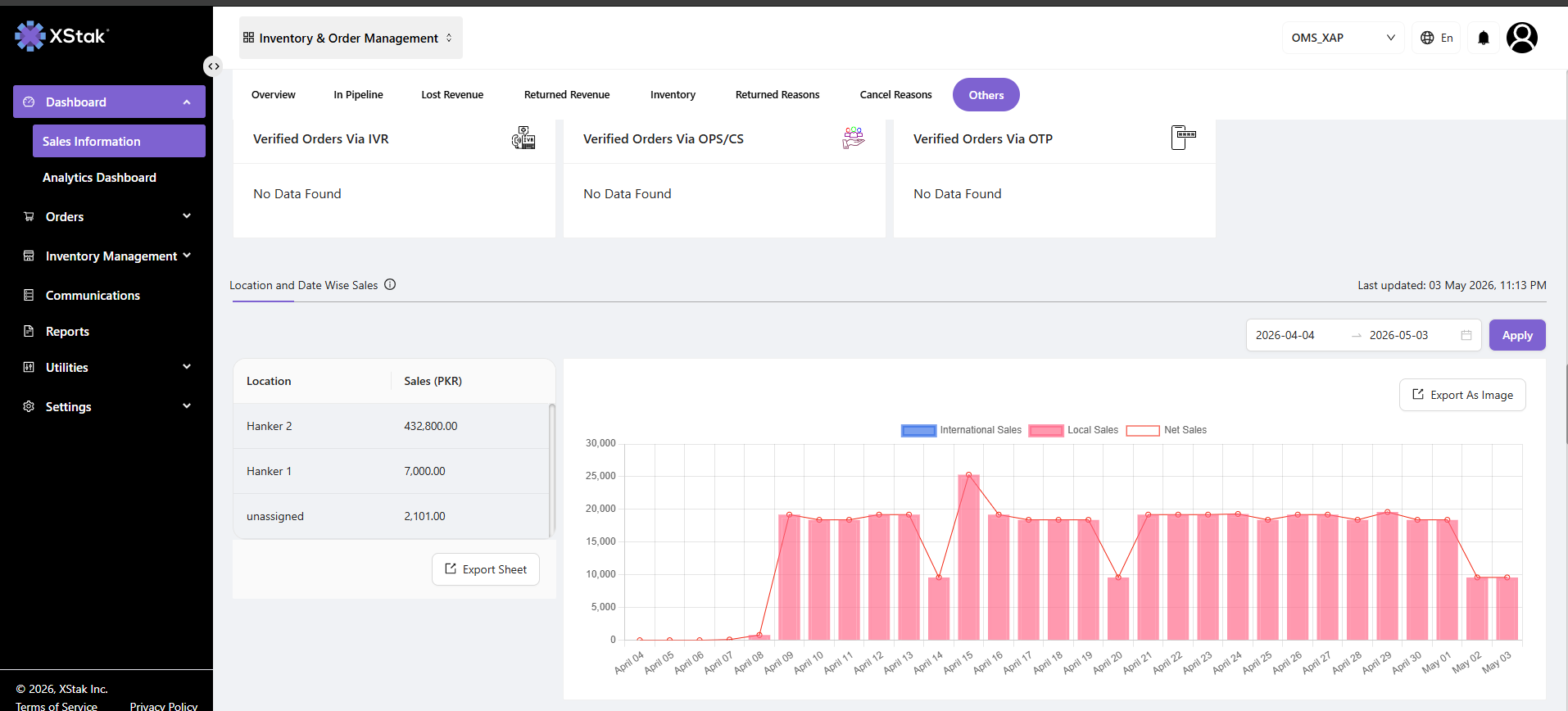Open the calendar icon in date range
This screenshot has height=711, width=1568.
(x=1466, y=335)
